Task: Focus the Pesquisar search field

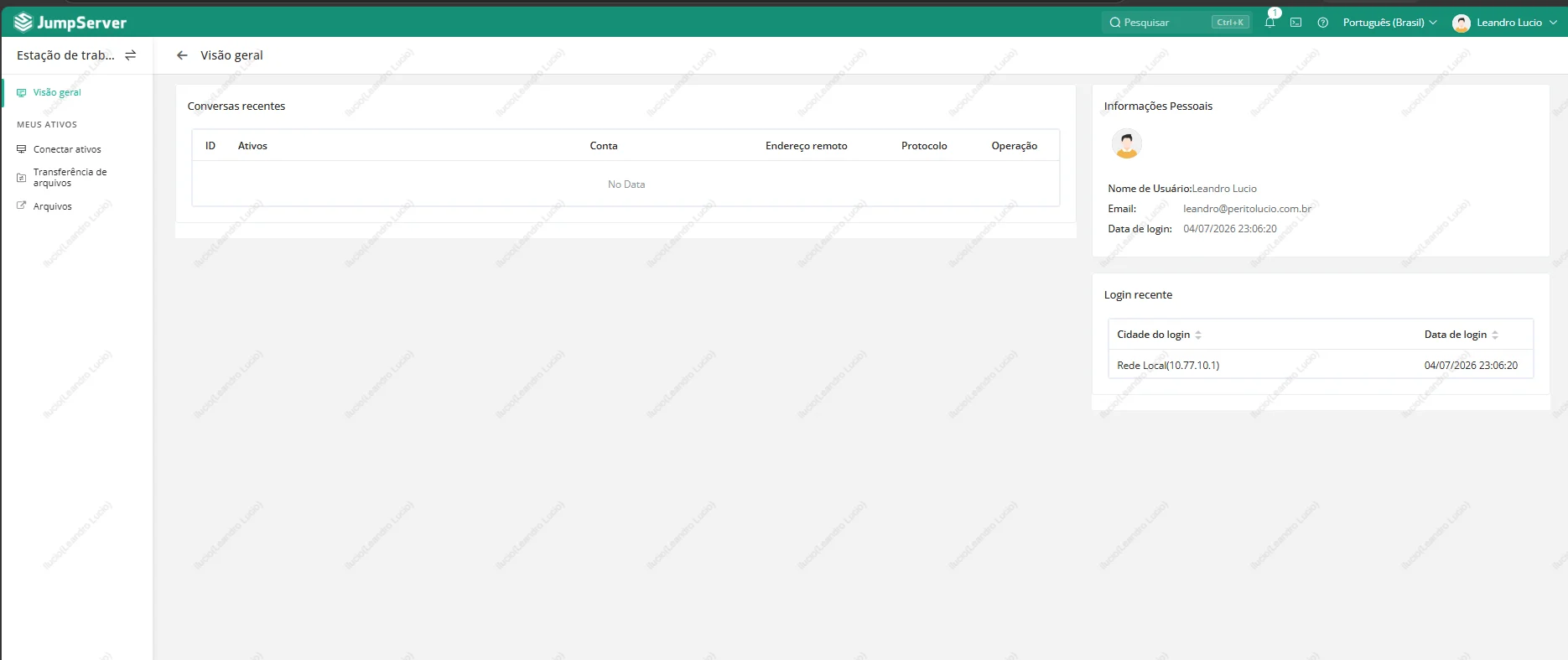Action: [1176, 23]
